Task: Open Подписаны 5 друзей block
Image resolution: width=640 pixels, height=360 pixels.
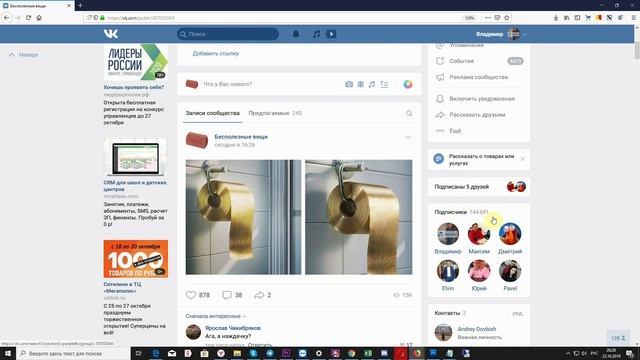Action: (x=479, y=187)
